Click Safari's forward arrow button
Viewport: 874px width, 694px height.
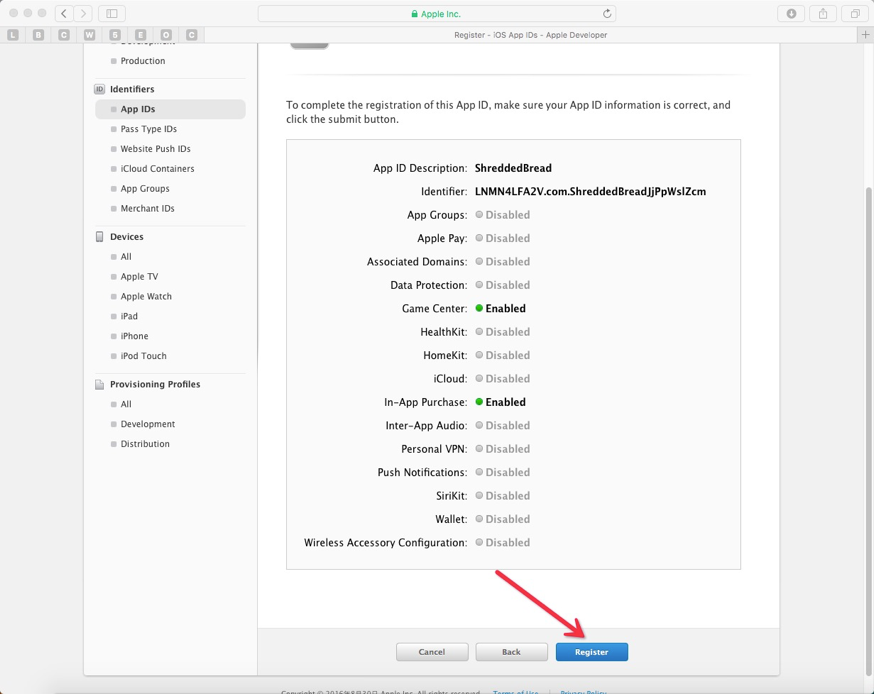coord(83,13)
